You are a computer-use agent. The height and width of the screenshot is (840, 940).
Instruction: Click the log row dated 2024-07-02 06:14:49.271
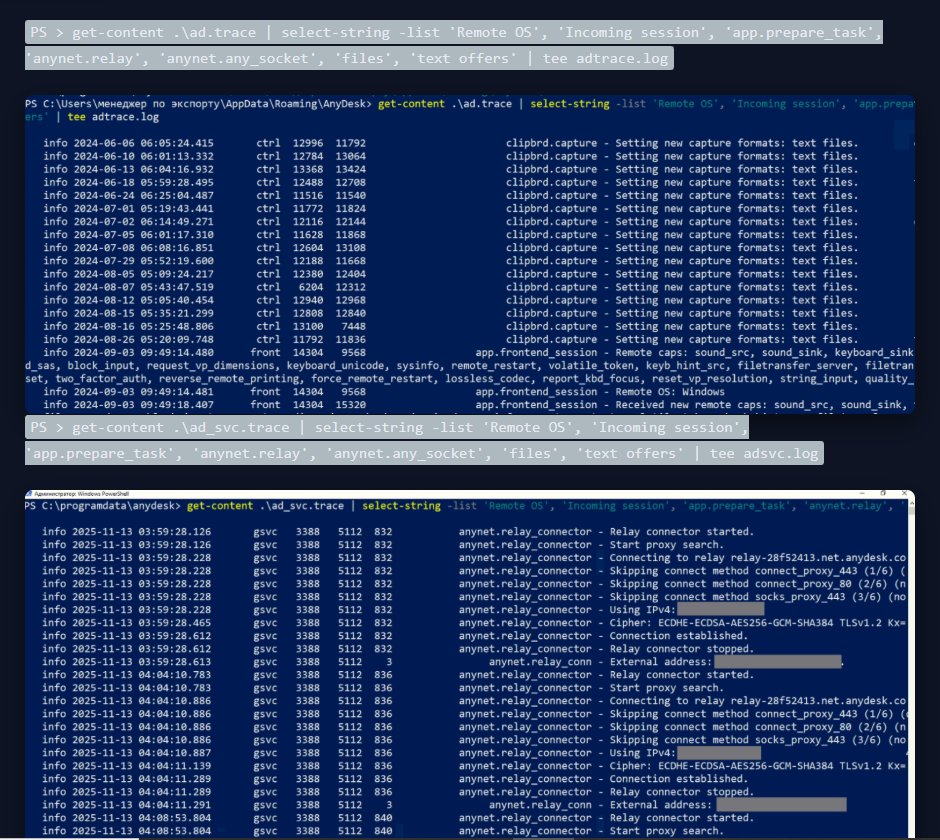pyautogui.click(x=451, y=222)
